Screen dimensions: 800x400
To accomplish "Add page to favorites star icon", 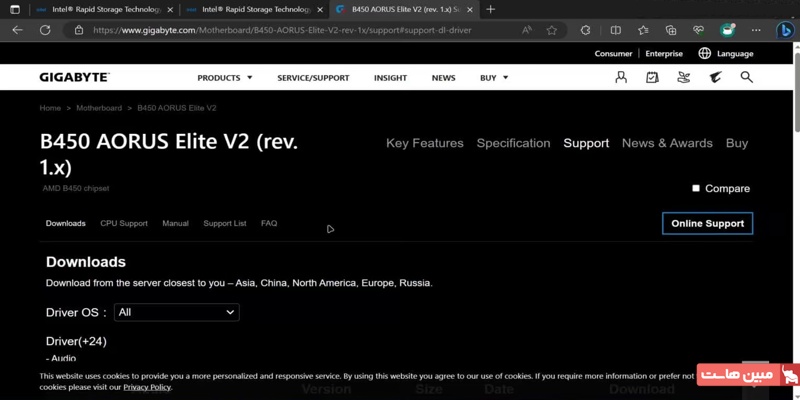I will [x=552, y=30].
